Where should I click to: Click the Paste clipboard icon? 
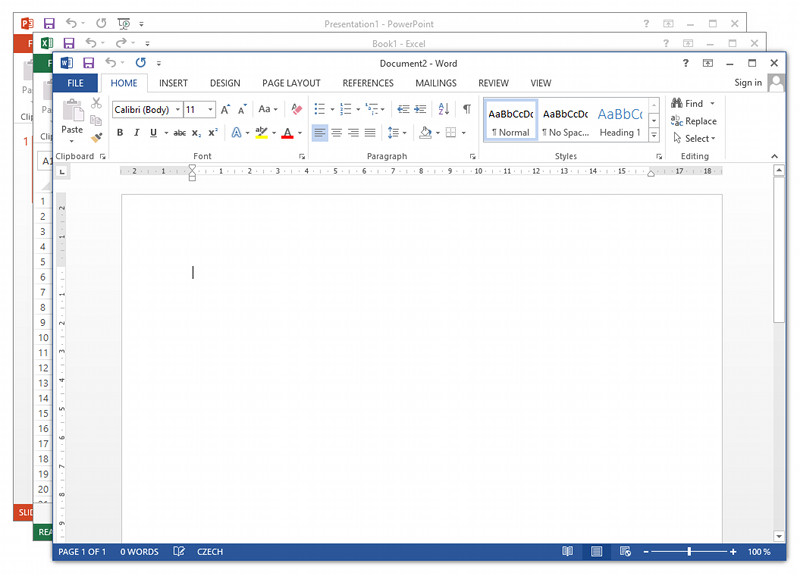72,110
